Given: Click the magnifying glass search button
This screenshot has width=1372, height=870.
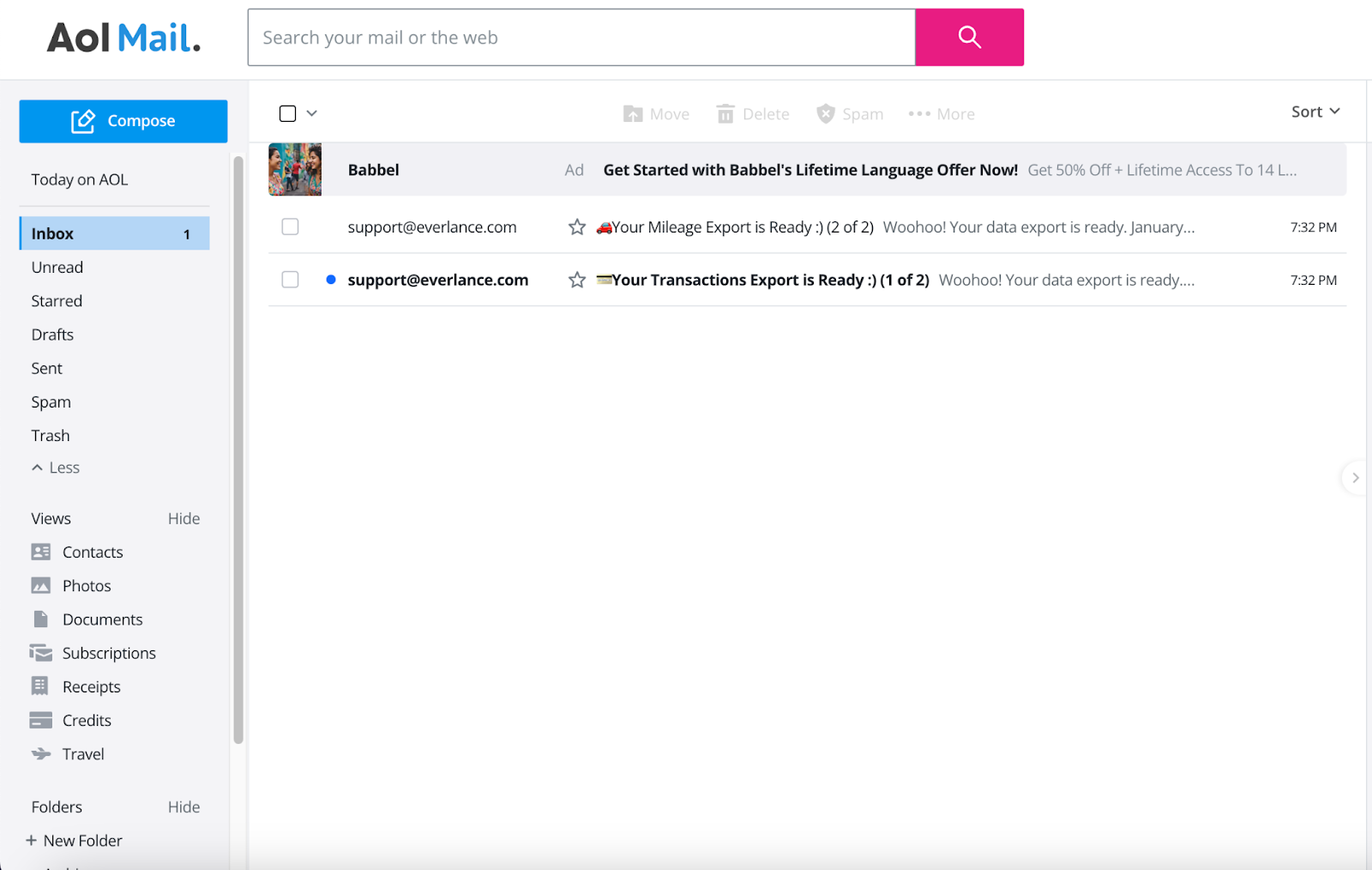Looking at the screenshot, I should coord(969,37).
